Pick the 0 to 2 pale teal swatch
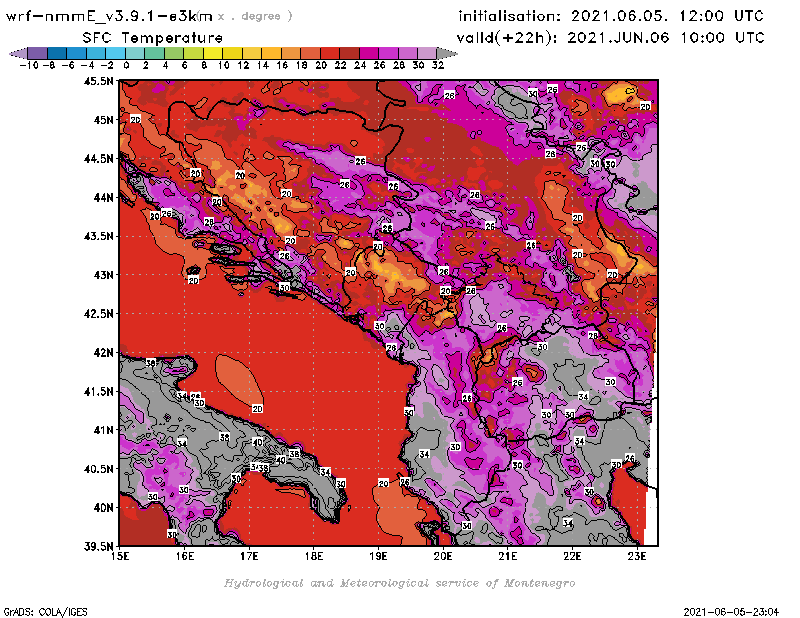This screenshot has height=618, width=800. [x=135, y=53]
